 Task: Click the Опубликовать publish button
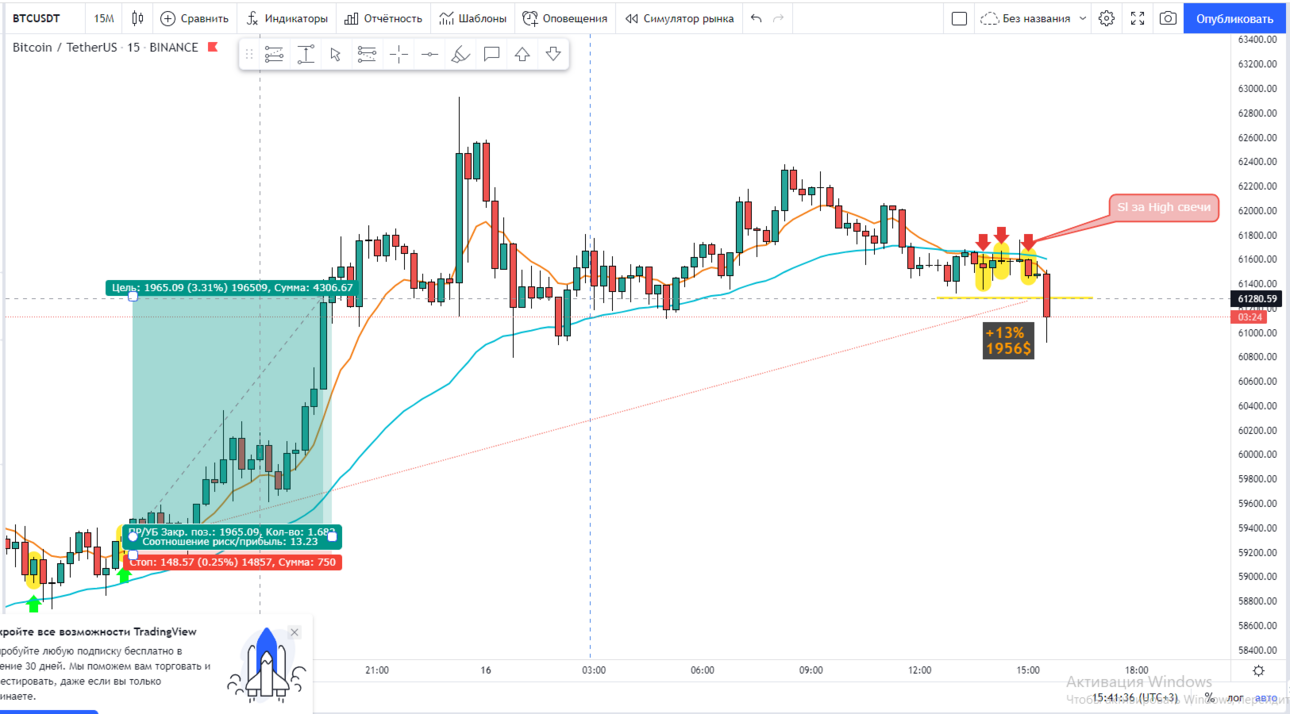point(1235,18)
